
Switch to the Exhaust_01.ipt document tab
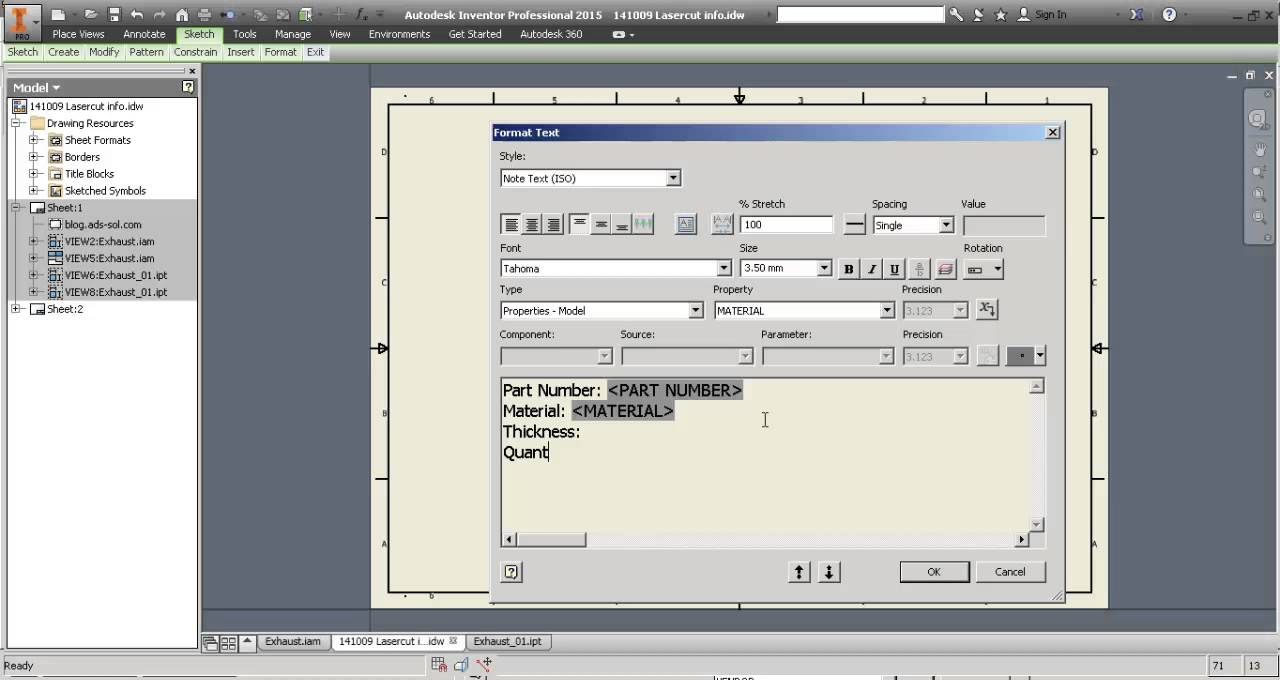coord(508,641)
